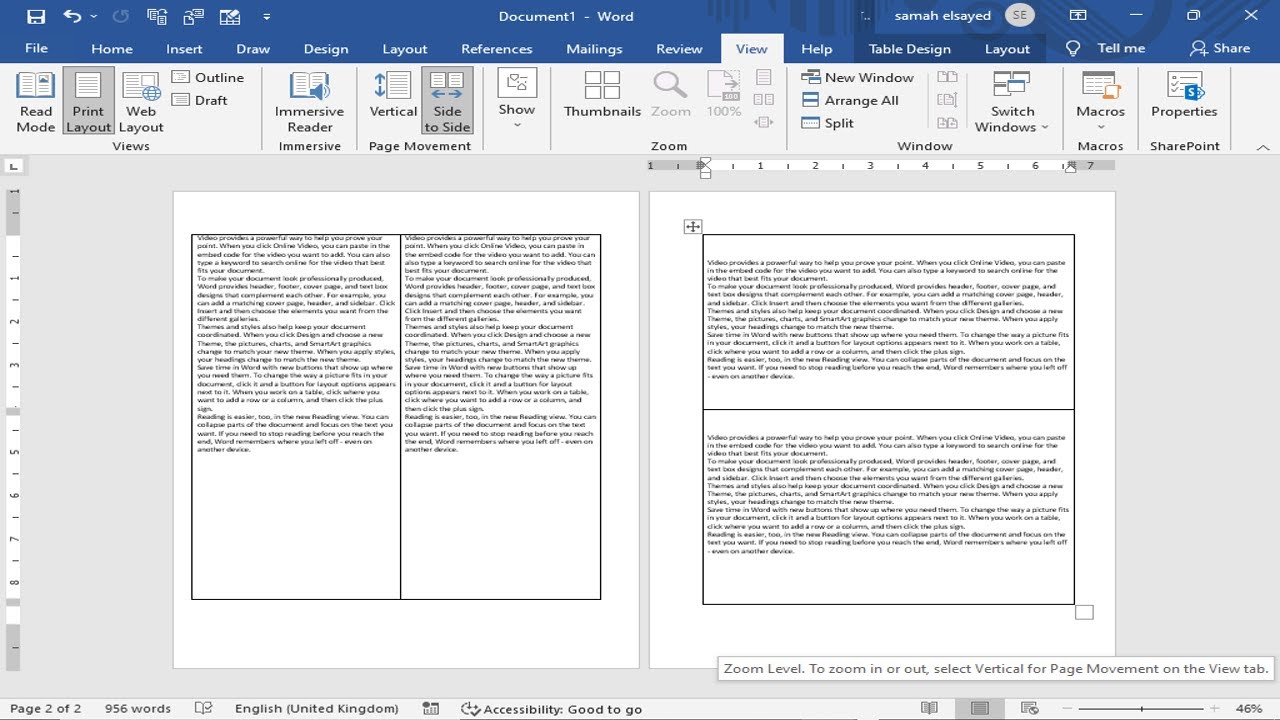
Task: Switch to Read Mode view
Action: click(36, 101)
